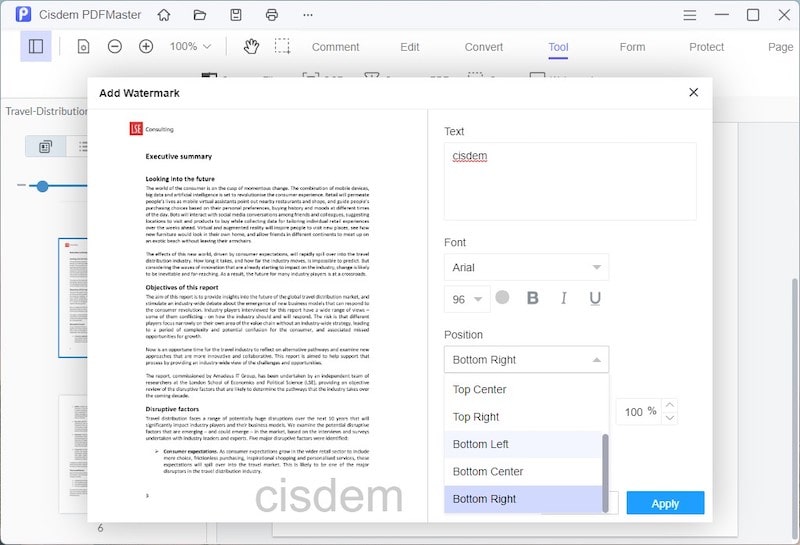
Task: Choose Bottom Left position option
Action: click(x=523, y=444)
